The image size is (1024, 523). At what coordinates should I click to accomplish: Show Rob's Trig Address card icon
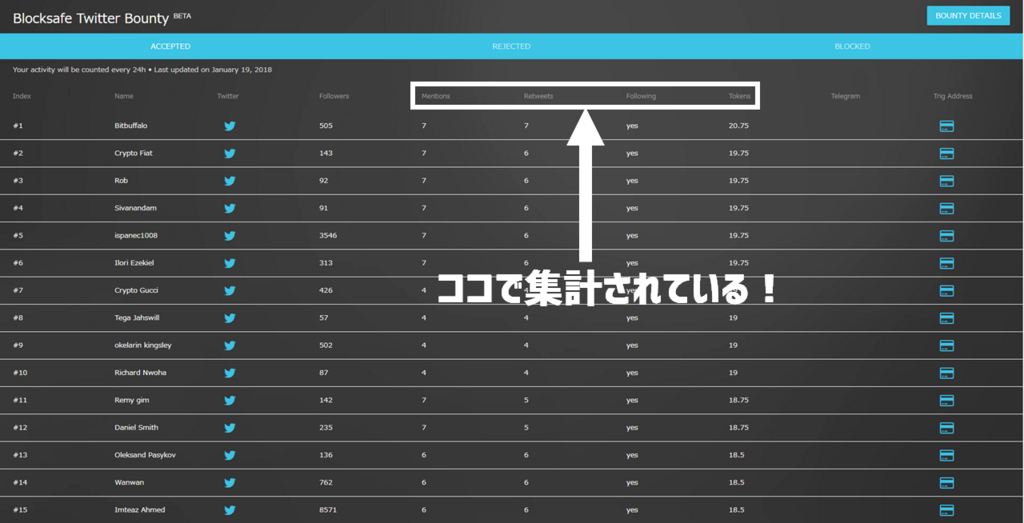[946, 181]
